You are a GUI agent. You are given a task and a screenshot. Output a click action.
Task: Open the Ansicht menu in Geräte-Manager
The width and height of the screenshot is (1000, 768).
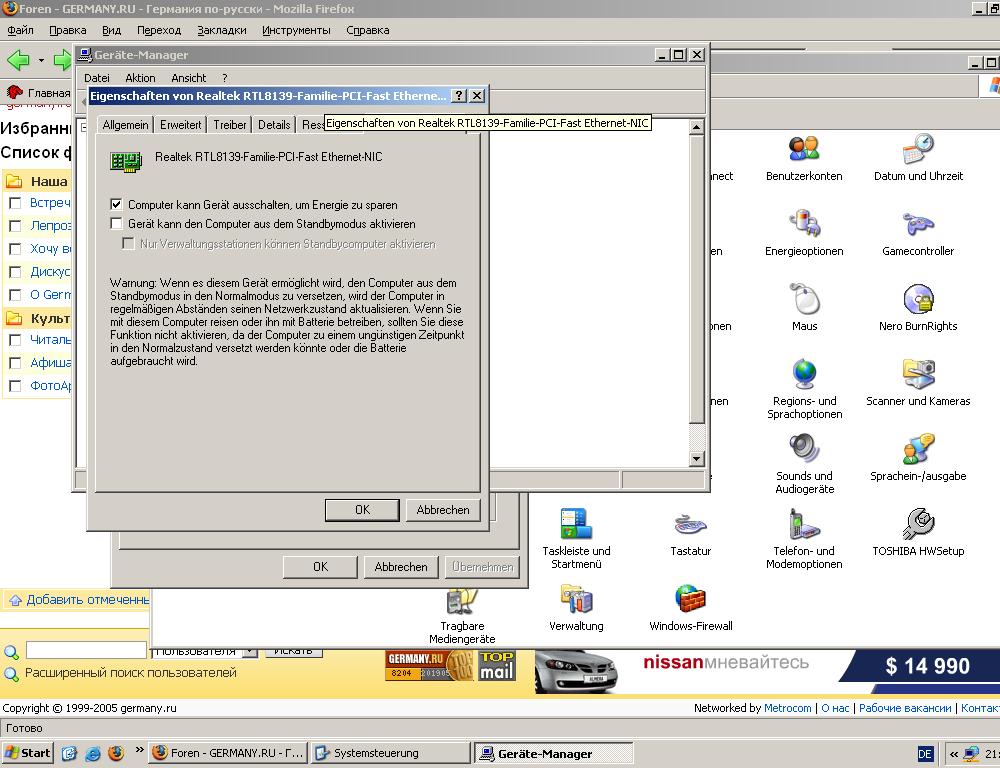pyautogui.click(x=189, y=78)
